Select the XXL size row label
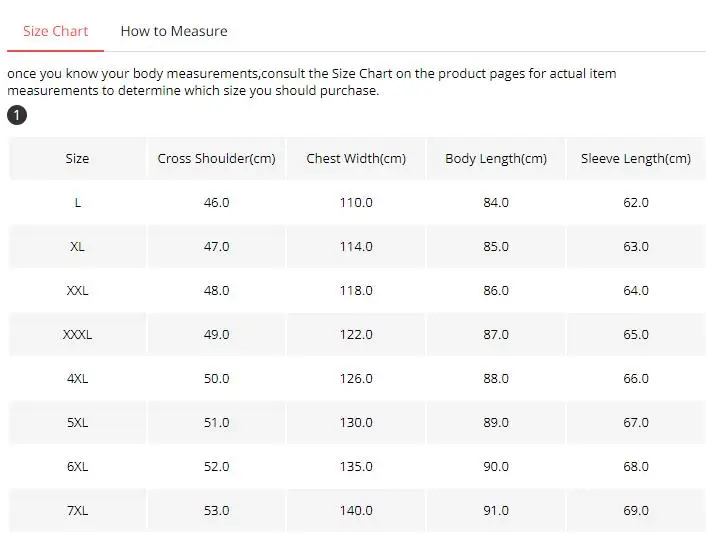706x537 pixels. pyautogui.click(x=77, y=290)
